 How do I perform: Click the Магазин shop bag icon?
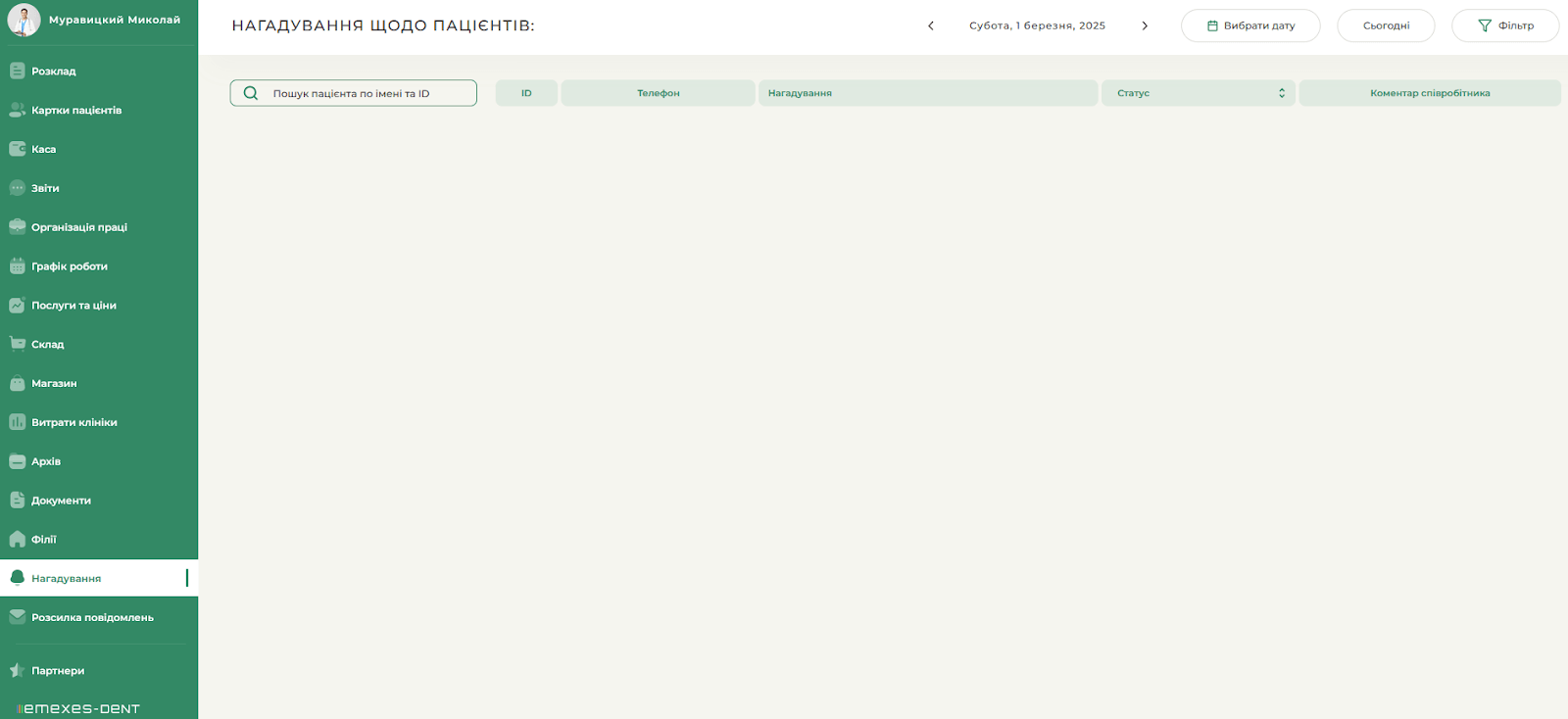tap(17, 383)
